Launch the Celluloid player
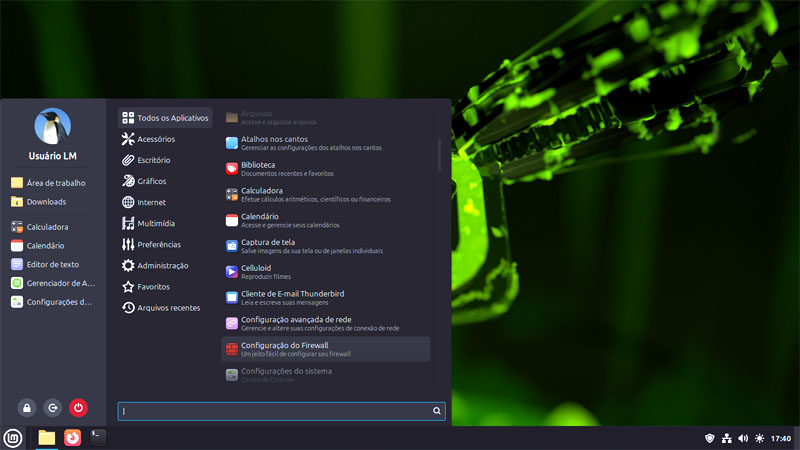 326,272
